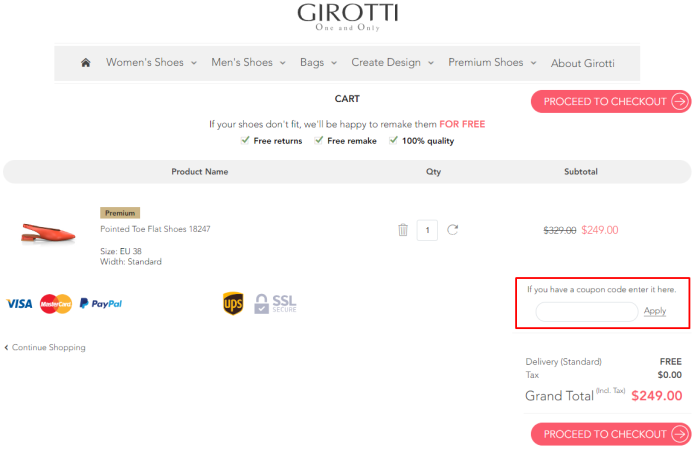Click the Girotti logo at top
Viewport: 700px width, 451px height.
click(348, 17)
